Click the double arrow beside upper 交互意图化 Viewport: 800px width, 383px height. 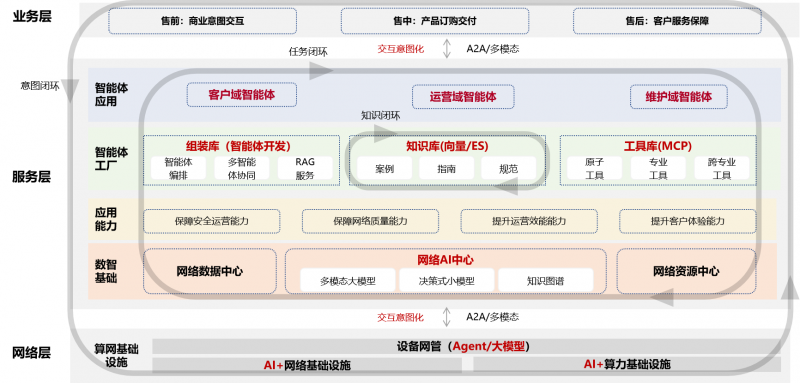pos(447,49)
